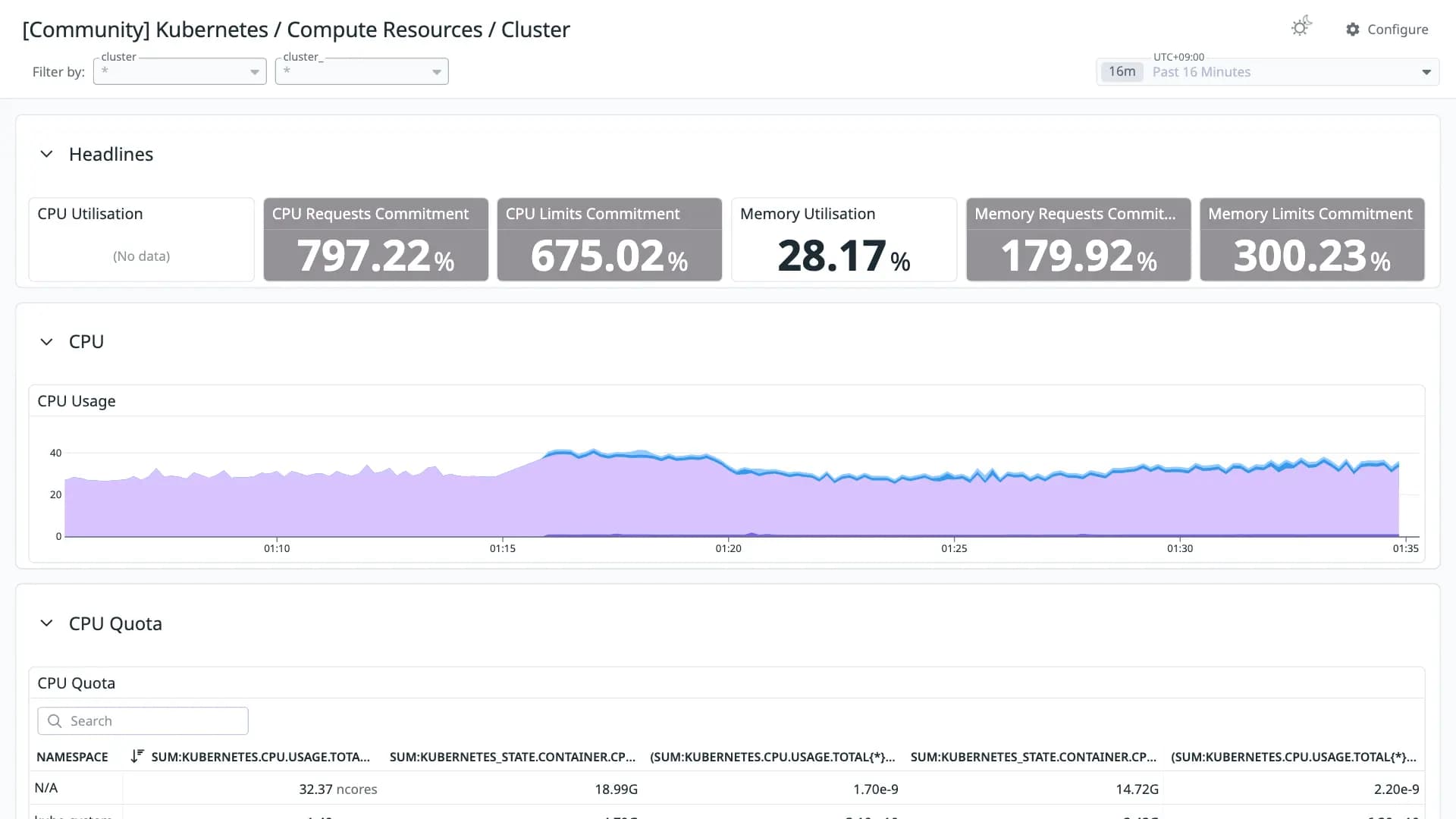The height and width of the screenshot is (819, 1456).
Task: Open Configure dashboard settings
Action: (1387, 30)
